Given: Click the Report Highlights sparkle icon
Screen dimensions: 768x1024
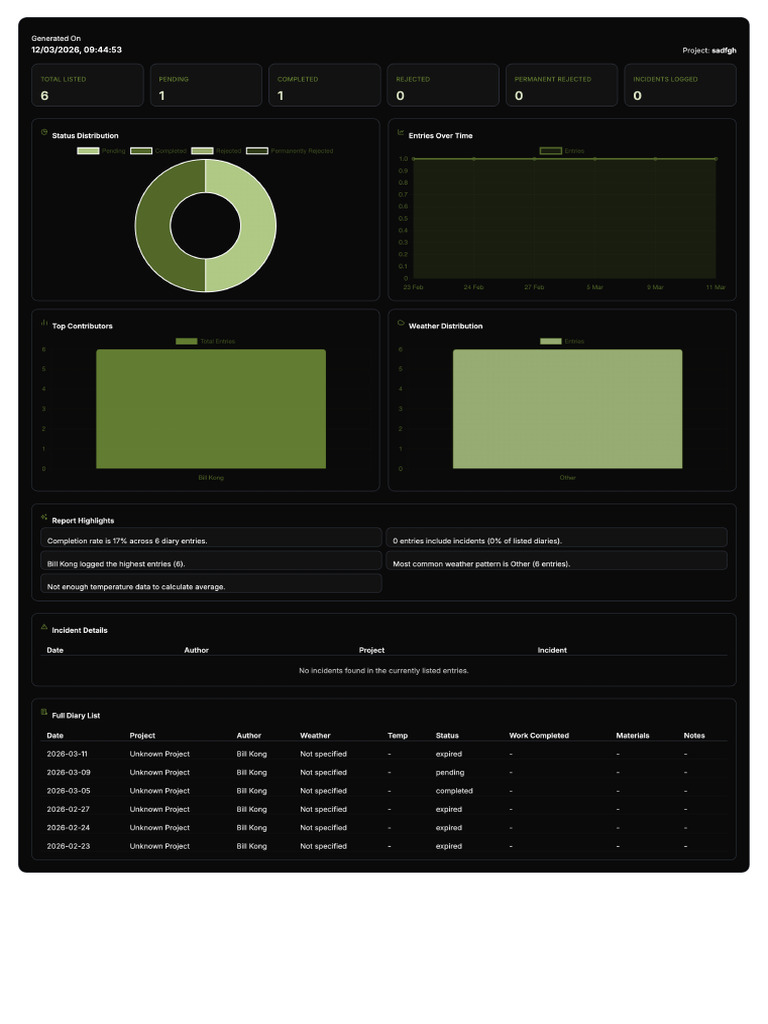Looking at the screenshot, I should tap(44, 517).
